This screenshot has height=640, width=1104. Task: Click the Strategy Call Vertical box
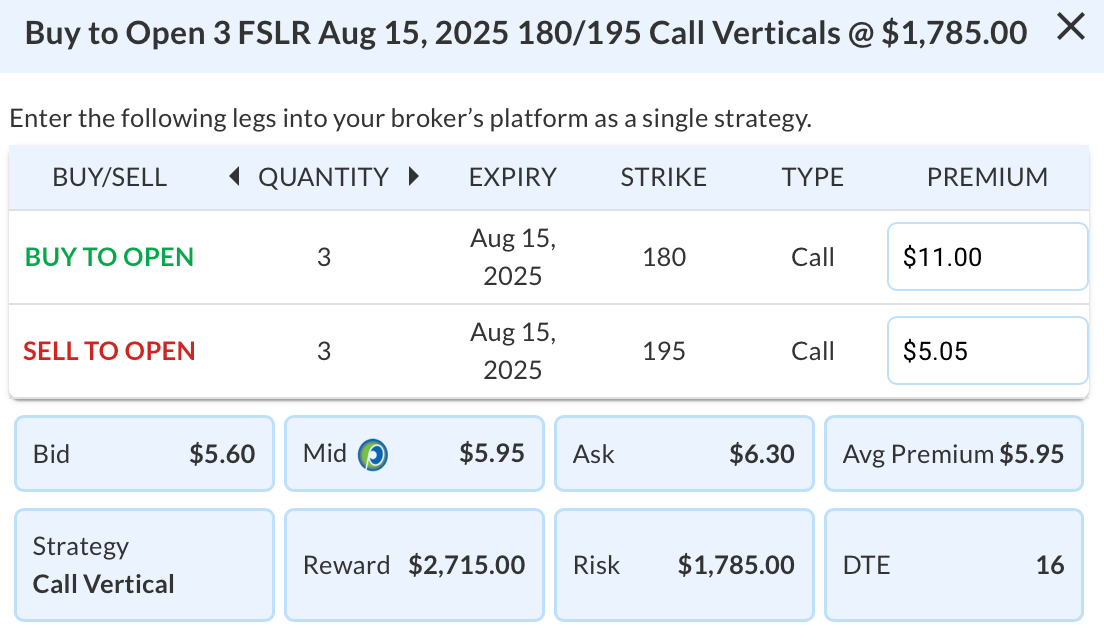coord(144,565)
